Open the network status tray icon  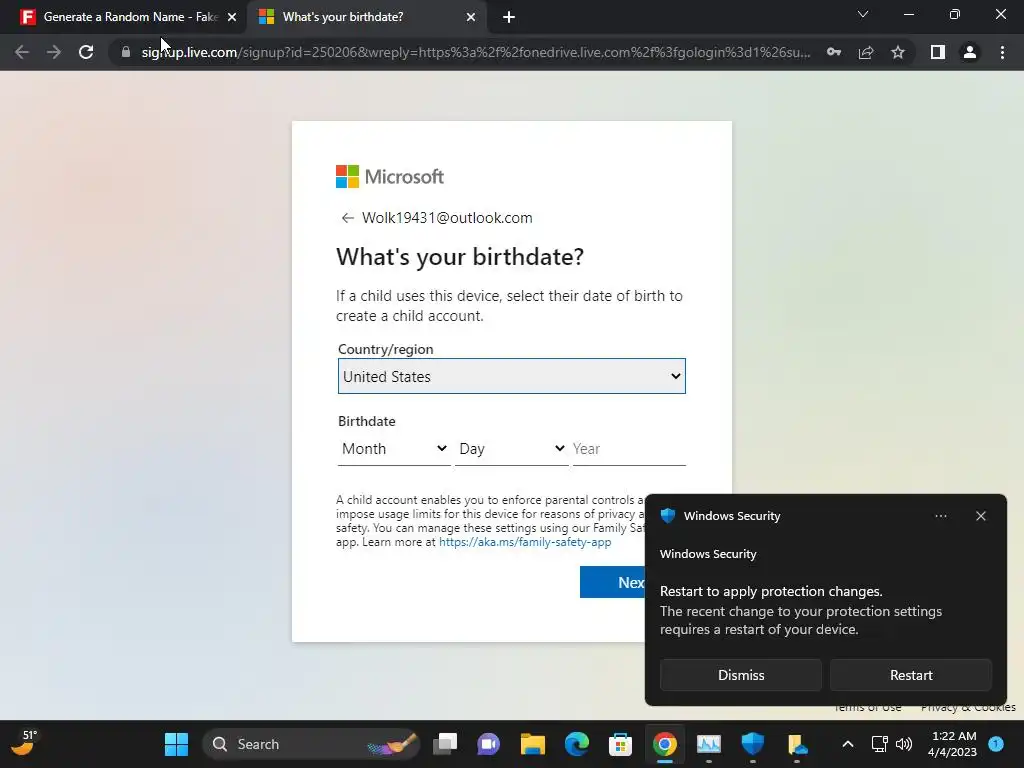coord(879,744)
